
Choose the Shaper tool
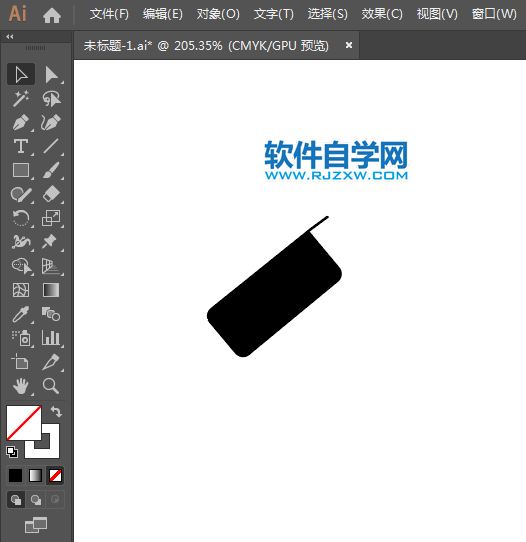tap(21, 194)
